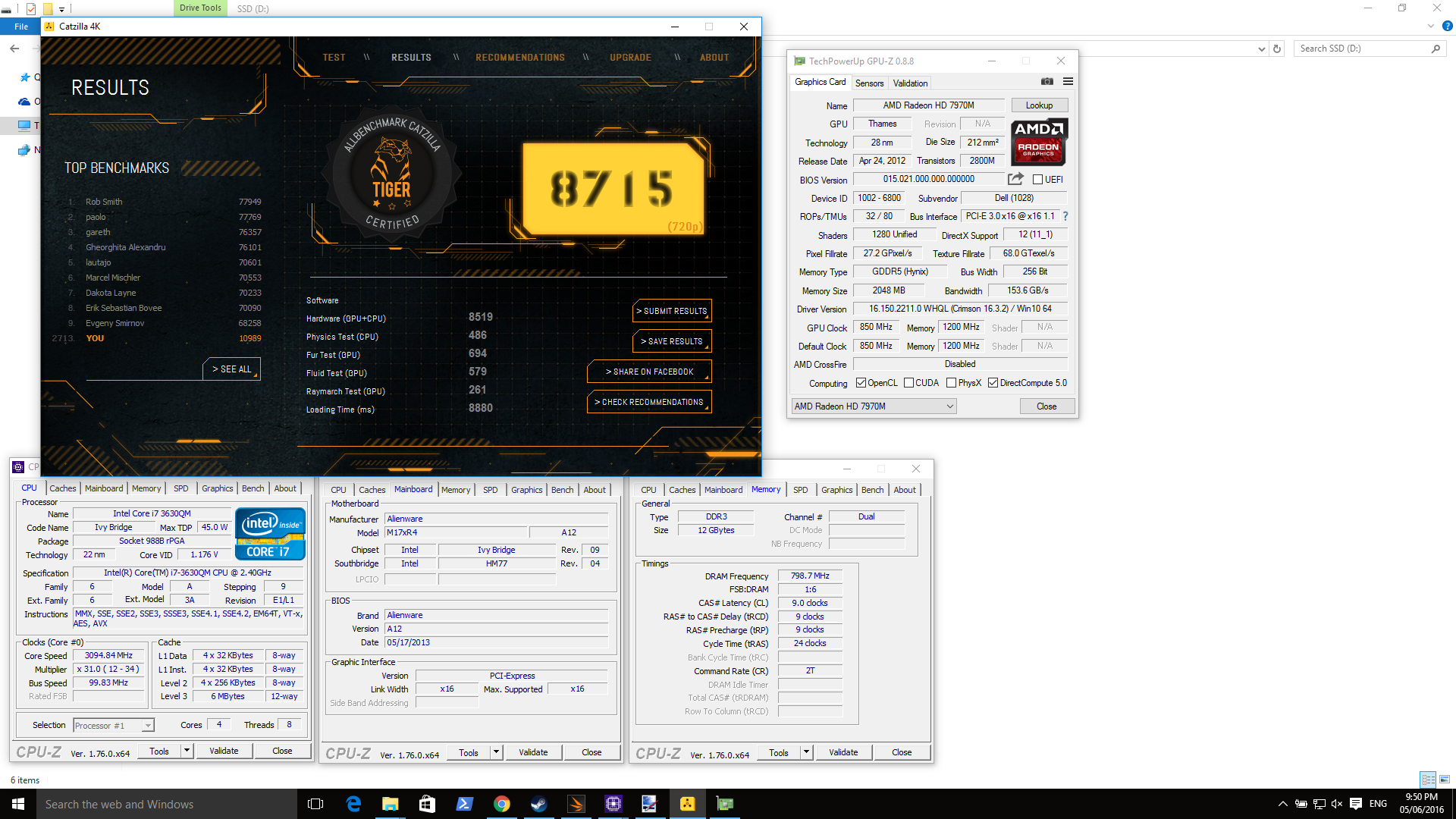This screenshot has height=819, width=1456.
Task: Share the BIOS version using the export icon
Action: pyautogui.click(x=1015, y=179)
